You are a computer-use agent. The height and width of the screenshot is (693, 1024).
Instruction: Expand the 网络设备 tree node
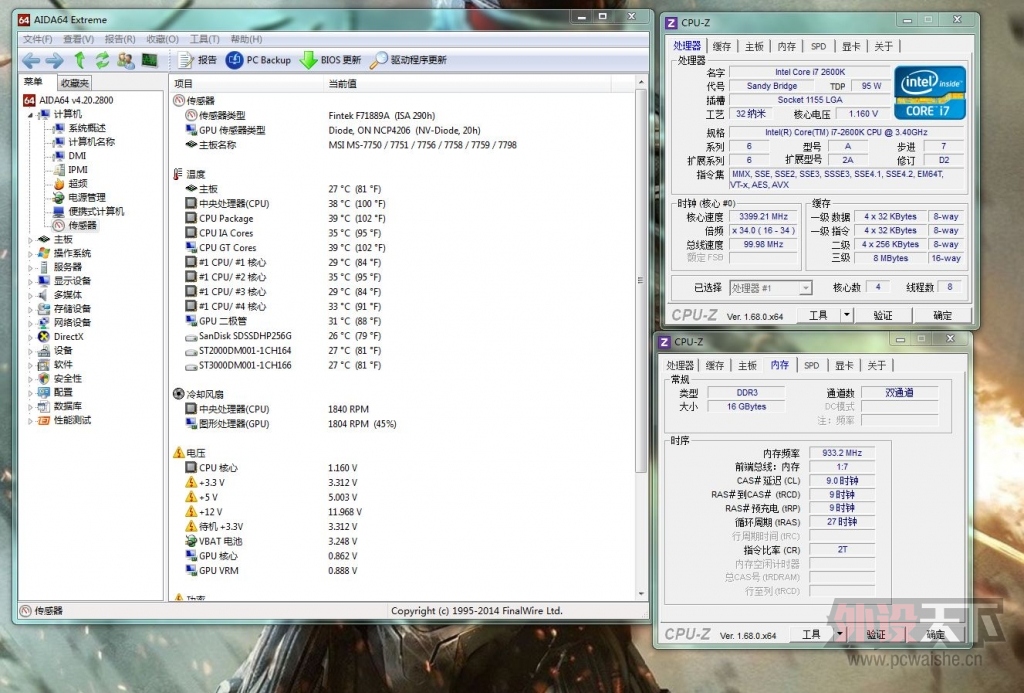pyautogui.click(x=30, y=323)
